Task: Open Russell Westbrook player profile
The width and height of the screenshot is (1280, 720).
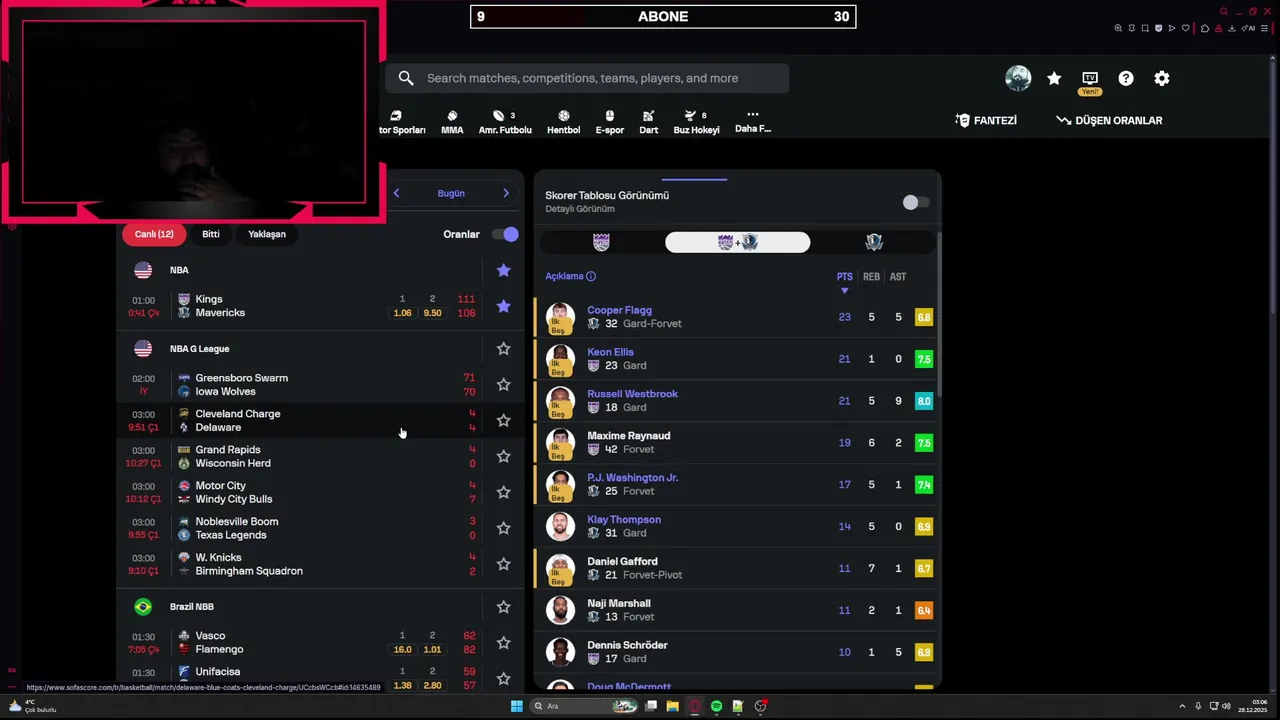Action: click(632, 394)
